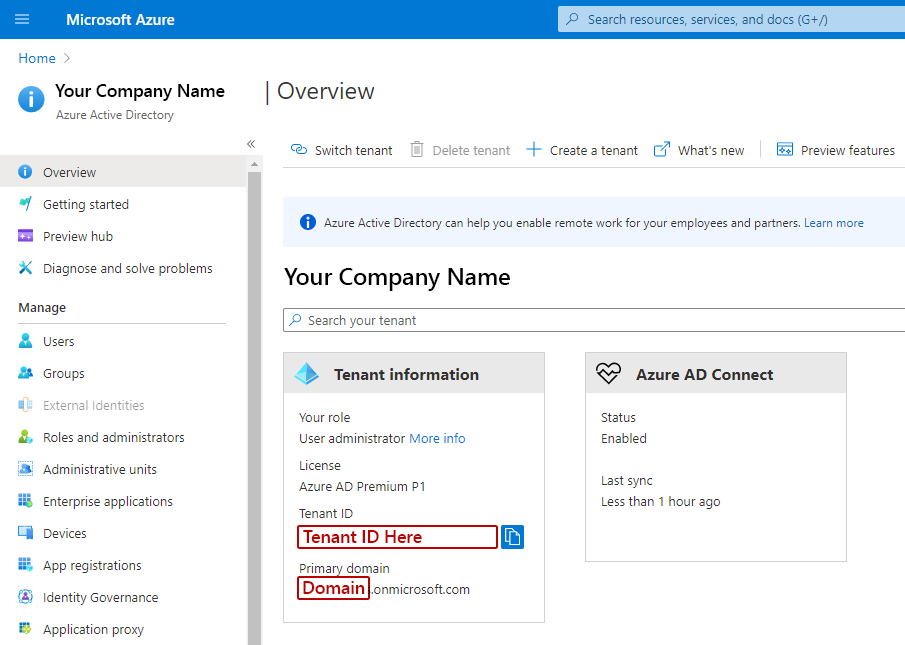Open What's new external link icon

coord(661,150)
